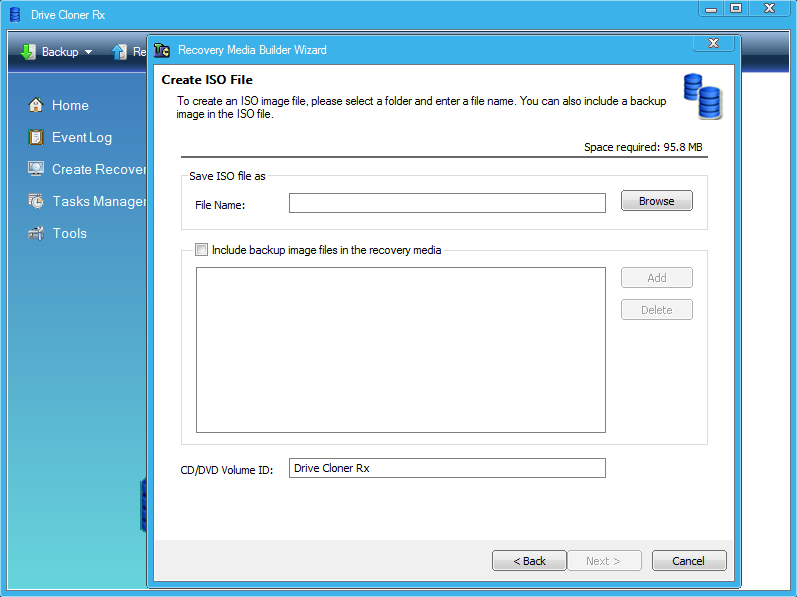Image resolution: width=797 pixels, height=597 pixels.
Task: Click the Drive Cloner Rx title bar icon
Action: pyautogui.click(x=15, y=15)
